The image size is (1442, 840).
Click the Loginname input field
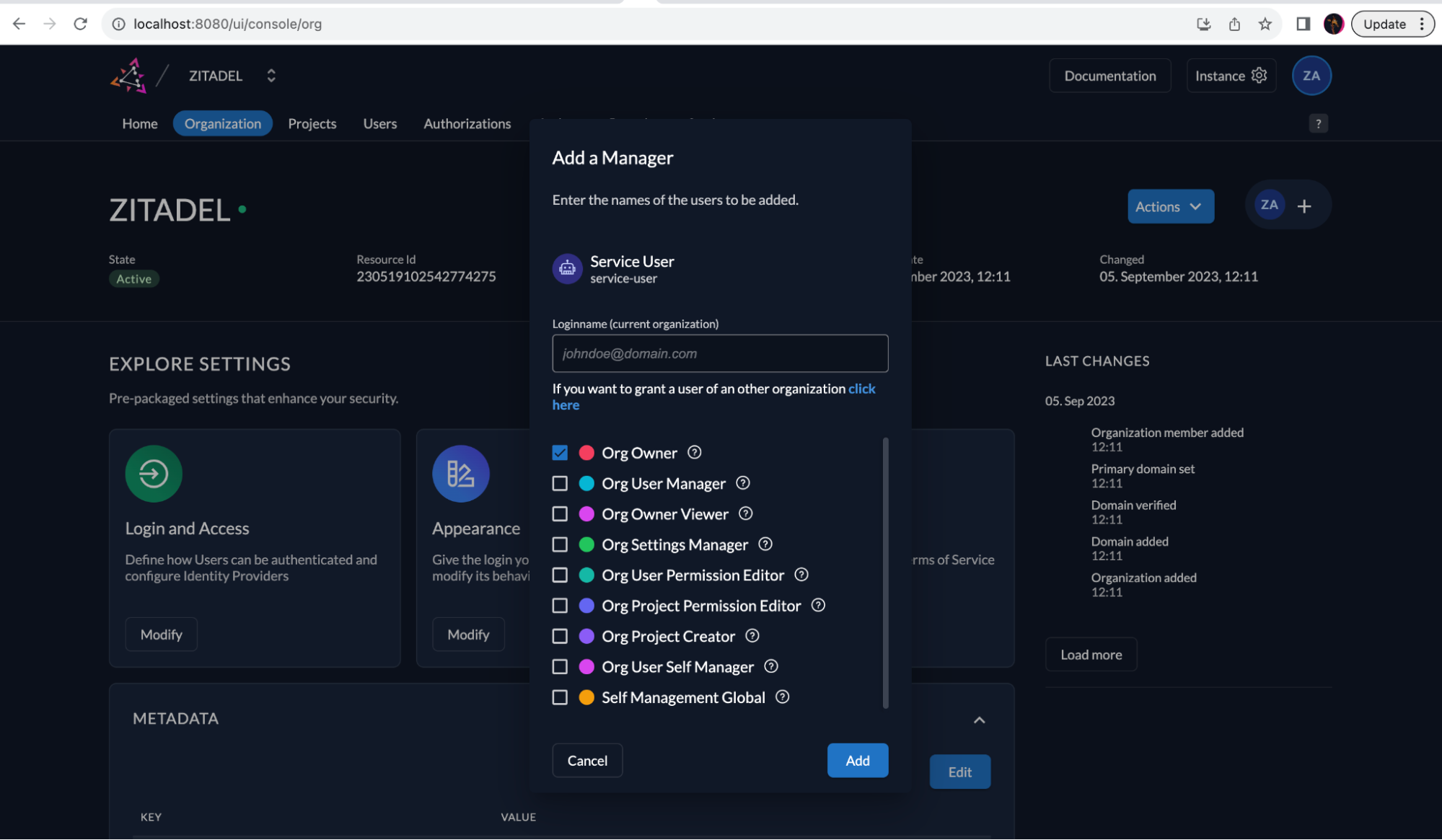(x=720, y=352)
